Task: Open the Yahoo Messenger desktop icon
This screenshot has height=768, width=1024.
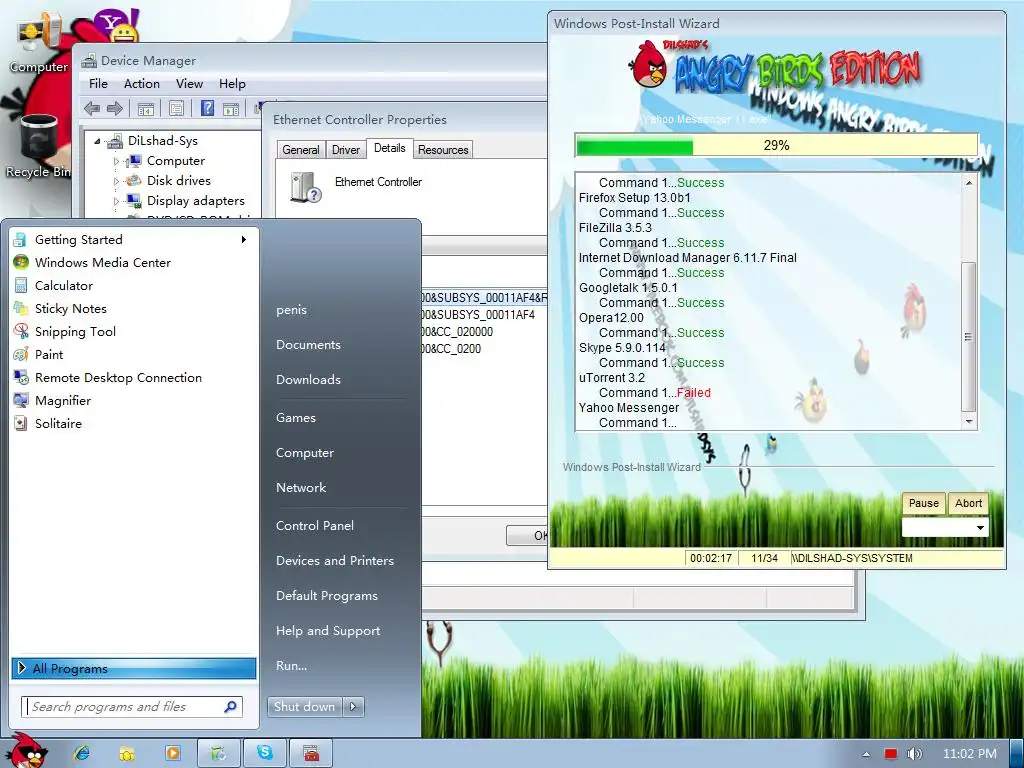Action: coord(116,26)
